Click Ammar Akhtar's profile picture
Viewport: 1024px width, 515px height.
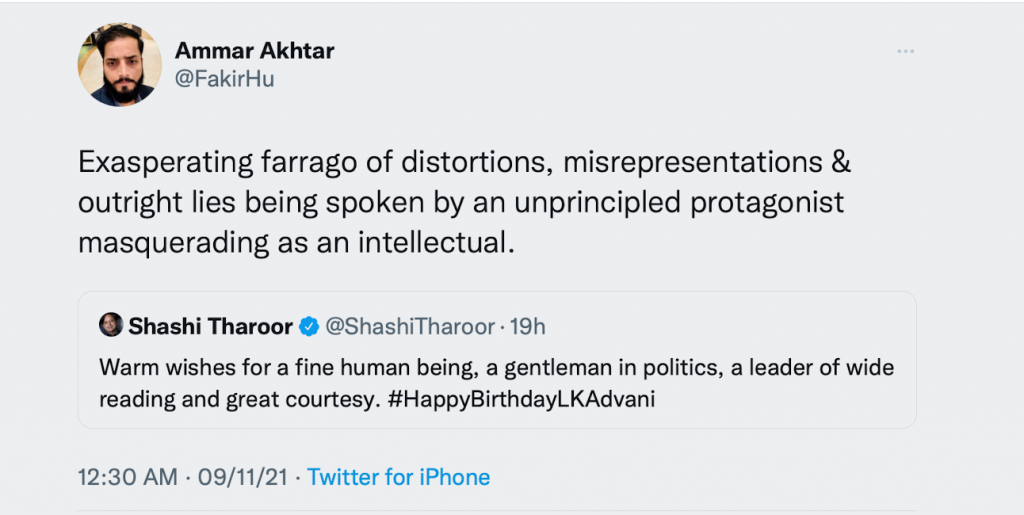point(119,65)
